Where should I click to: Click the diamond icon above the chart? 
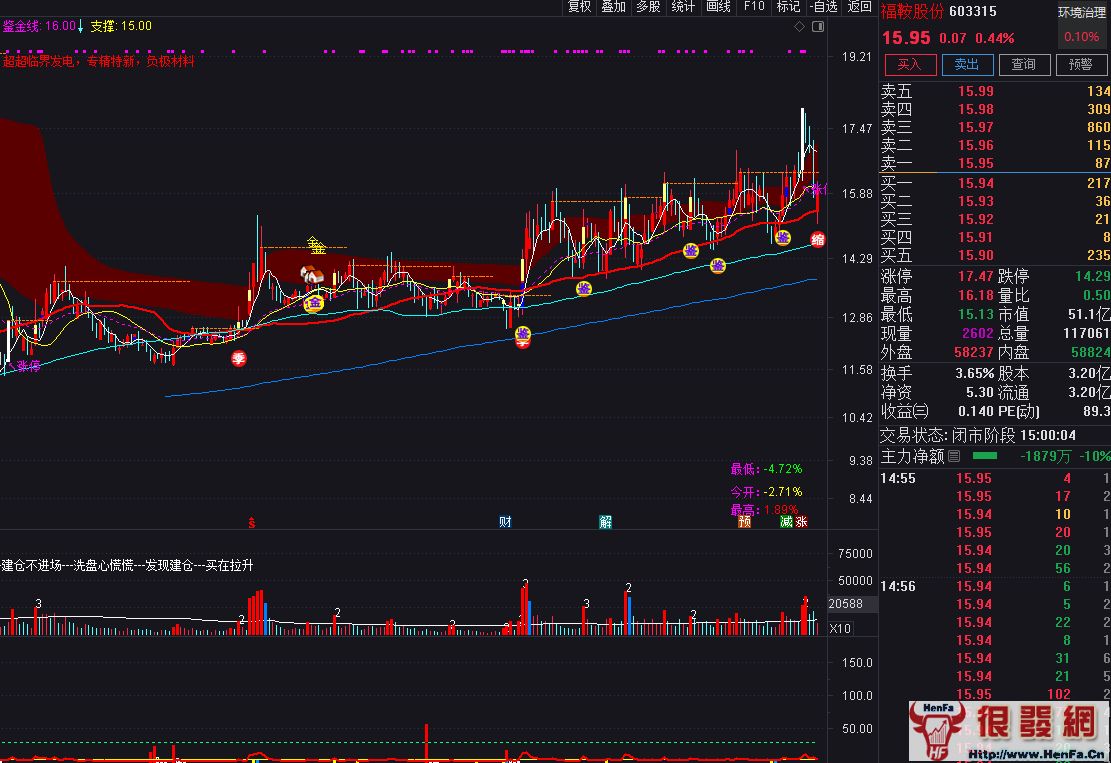click(x=798, y=27)
